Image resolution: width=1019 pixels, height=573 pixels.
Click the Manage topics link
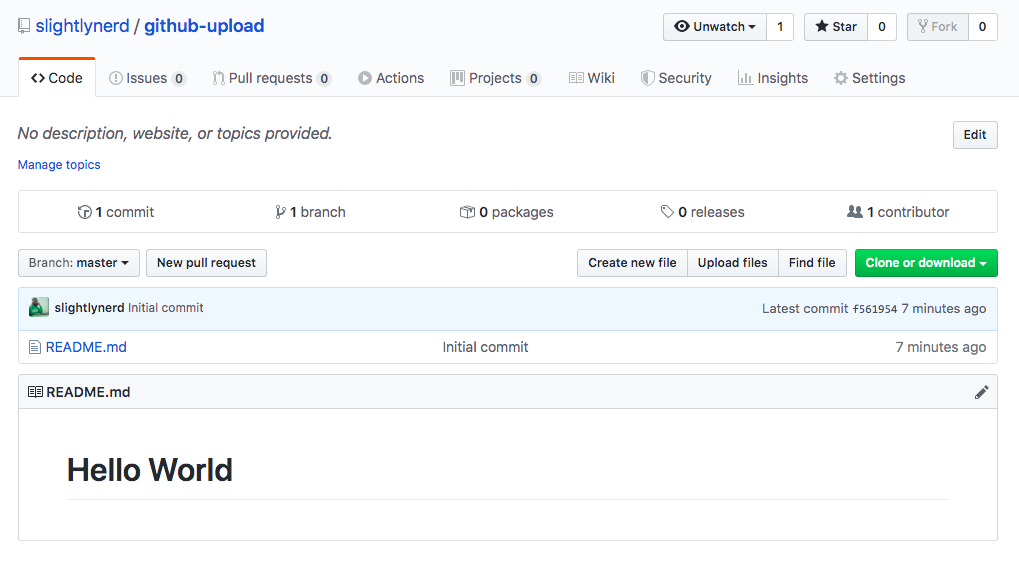point(59,165)
